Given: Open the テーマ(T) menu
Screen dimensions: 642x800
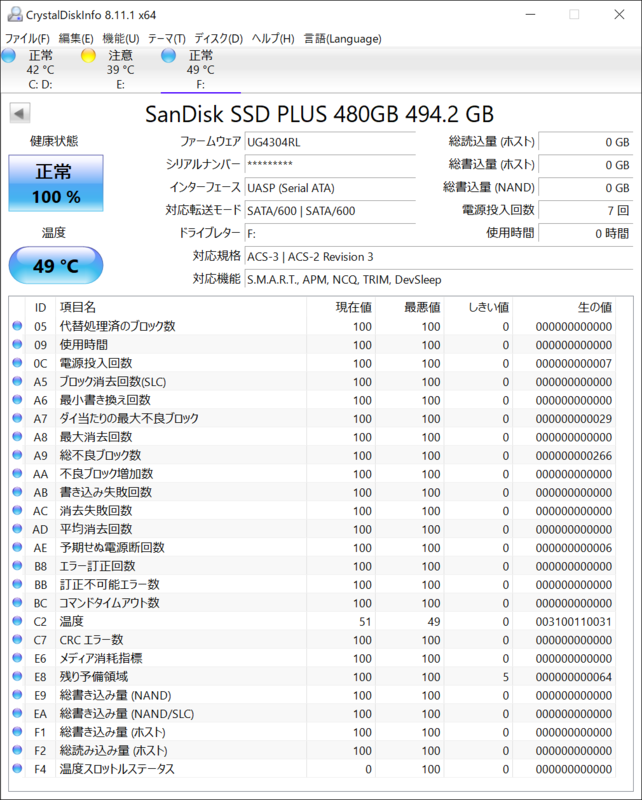Looking at the screenshot, I should pyautogui.click(x=167, y=39).
